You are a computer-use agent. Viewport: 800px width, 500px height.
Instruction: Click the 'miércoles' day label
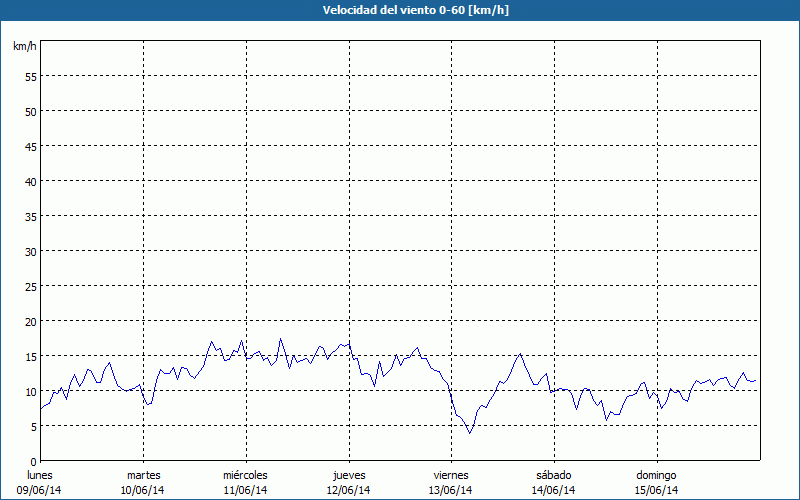(245, 475)
